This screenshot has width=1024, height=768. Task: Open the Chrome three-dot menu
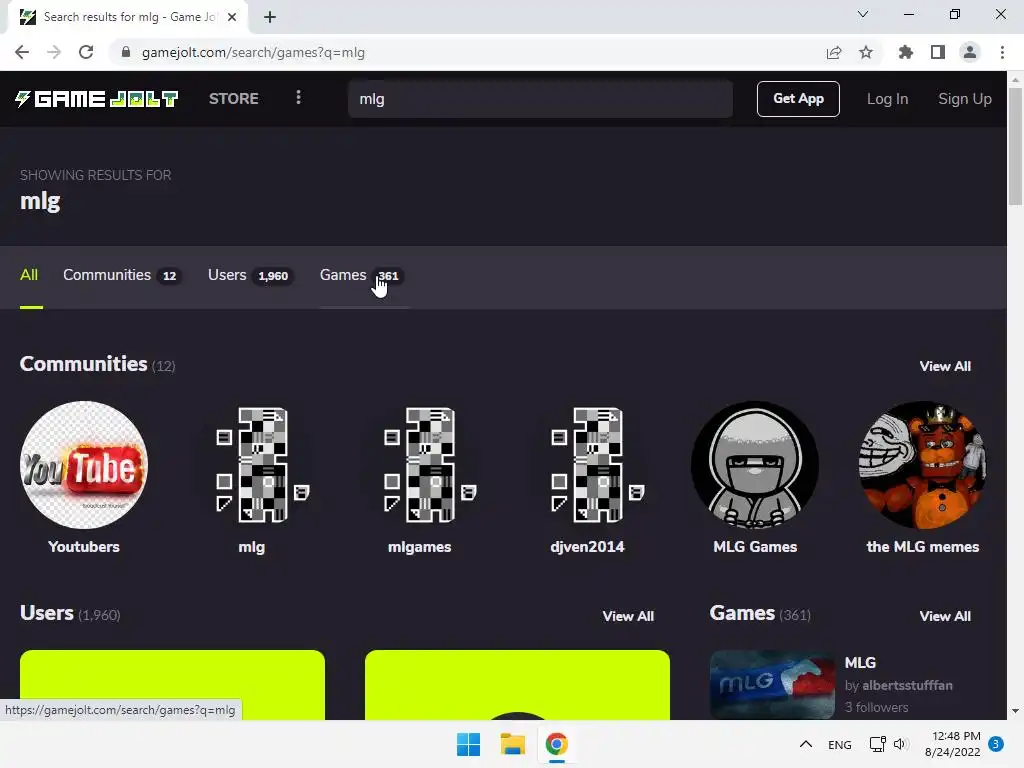1002,52
